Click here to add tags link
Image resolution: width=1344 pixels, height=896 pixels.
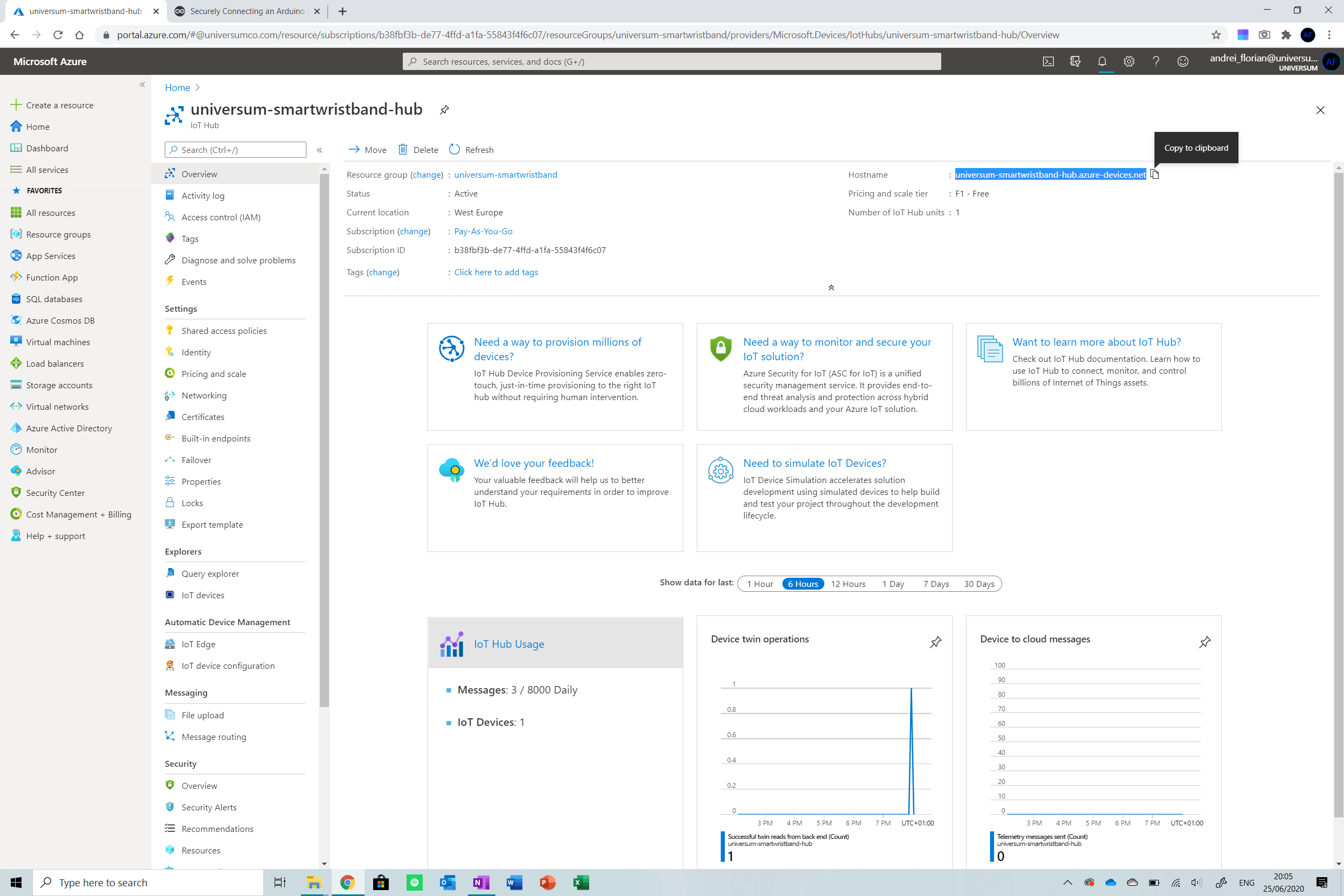tap(495, 272)
